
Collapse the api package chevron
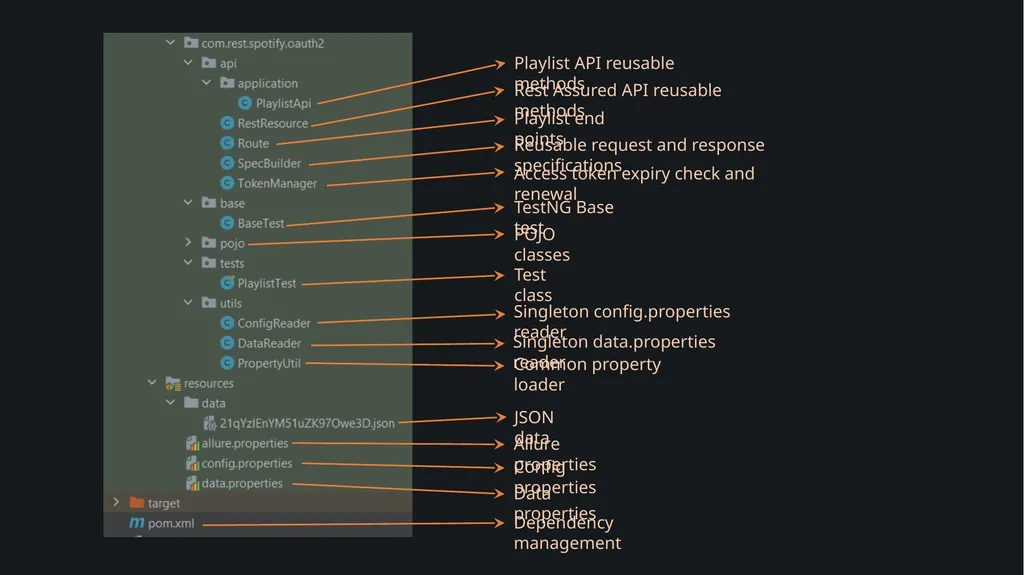pos(188,63)
